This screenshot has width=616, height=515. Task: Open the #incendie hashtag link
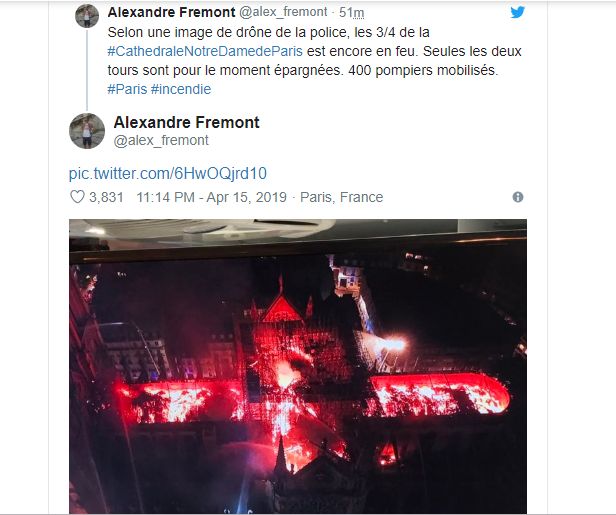pyautogui.click(x=181, y=89)
